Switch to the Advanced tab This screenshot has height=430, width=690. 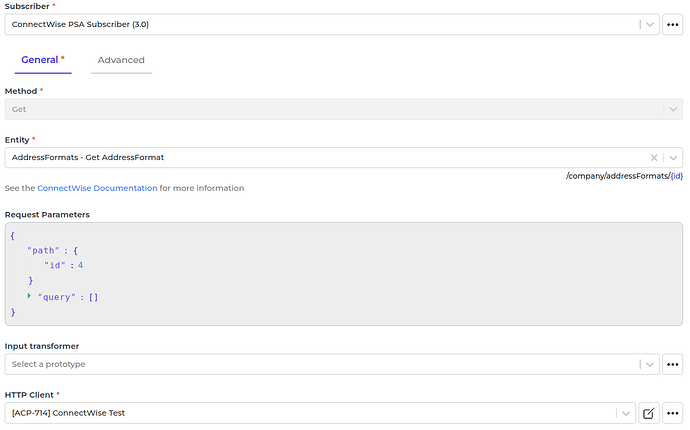tap(121, 60)
